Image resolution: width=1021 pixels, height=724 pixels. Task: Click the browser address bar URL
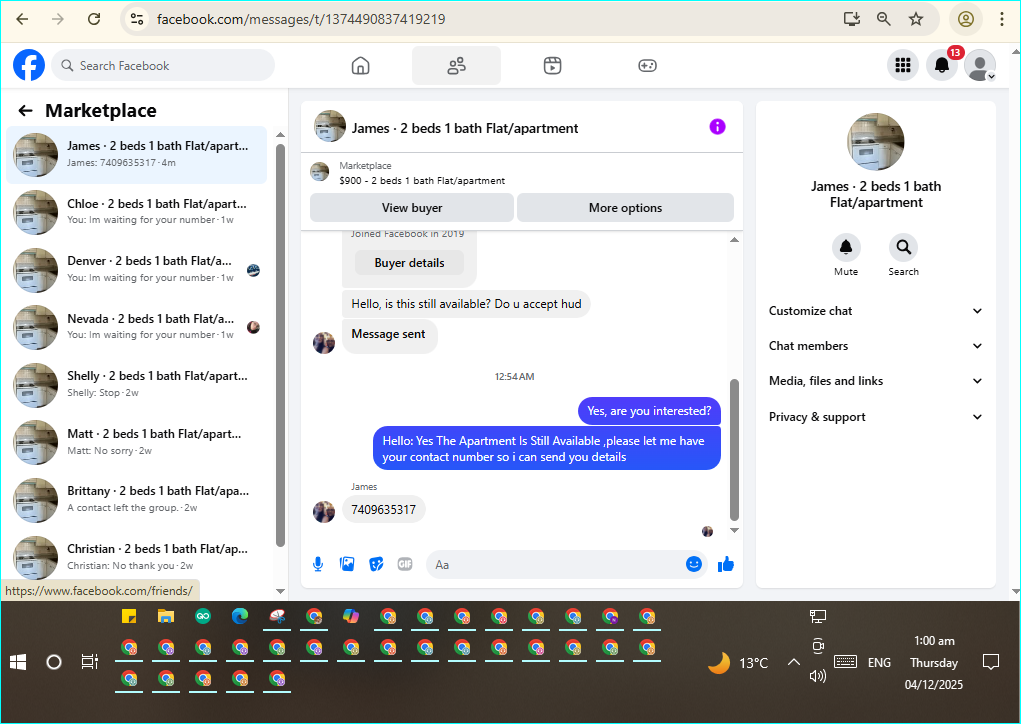(301, 19)
